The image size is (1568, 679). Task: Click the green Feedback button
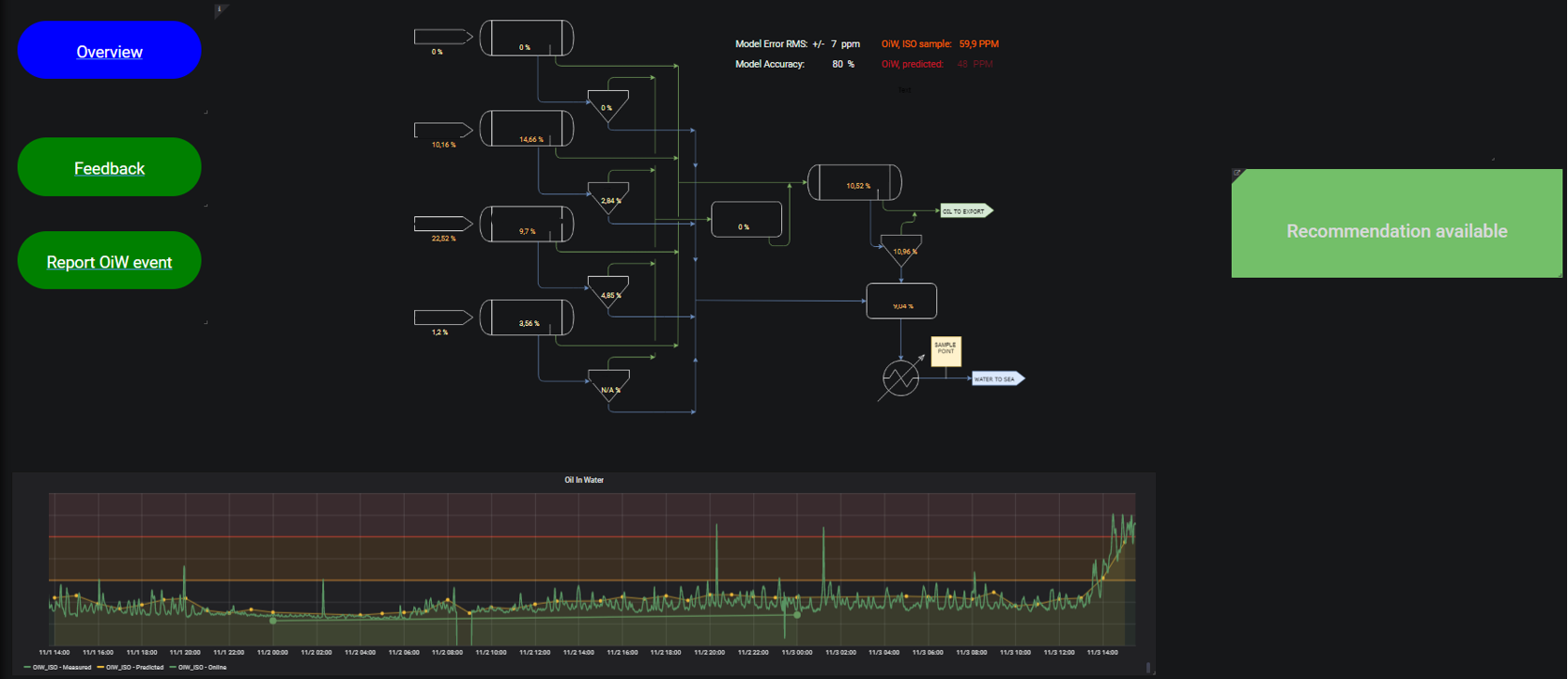point(109,167)
